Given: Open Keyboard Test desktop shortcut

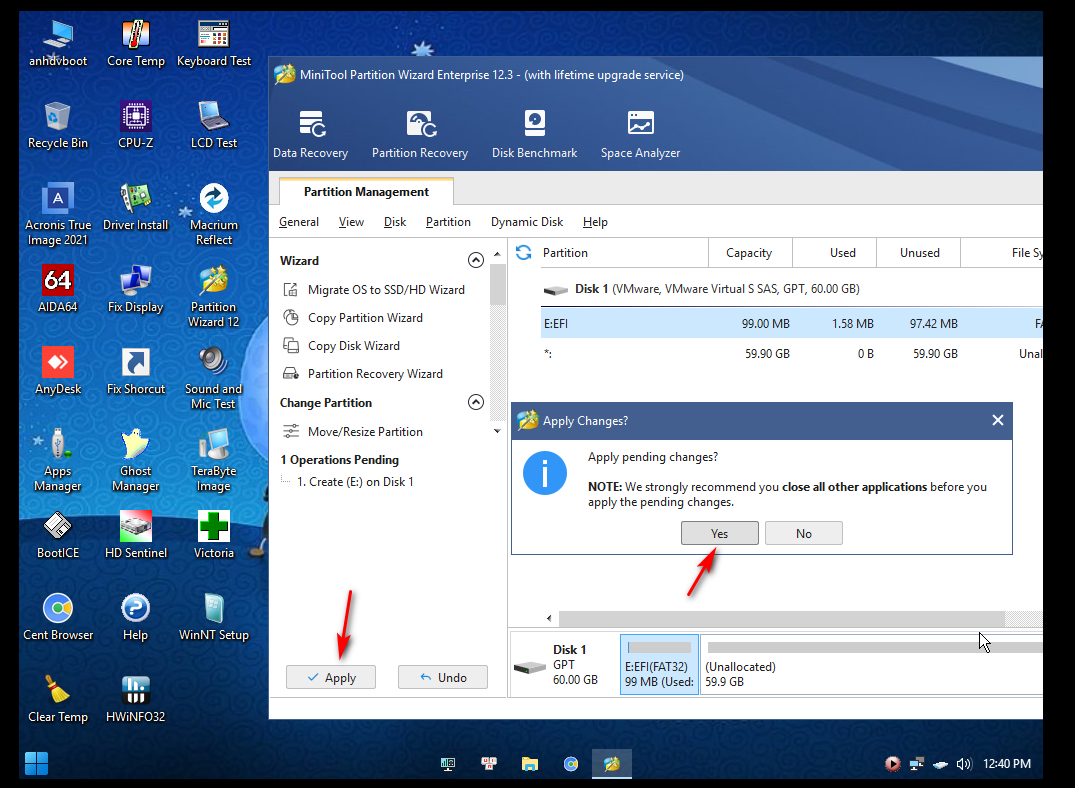Looking at the screenshot, I should 214,43.
